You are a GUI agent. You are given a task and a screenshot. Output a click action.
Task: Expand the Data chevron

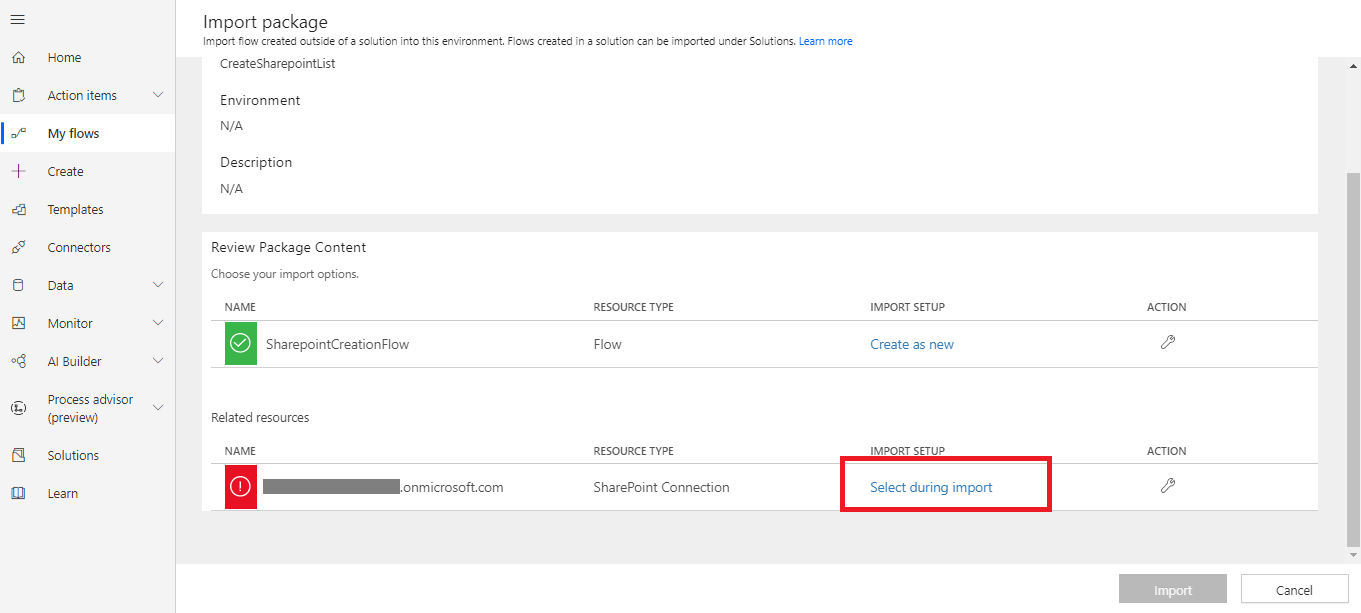click(x=158, y=285)
